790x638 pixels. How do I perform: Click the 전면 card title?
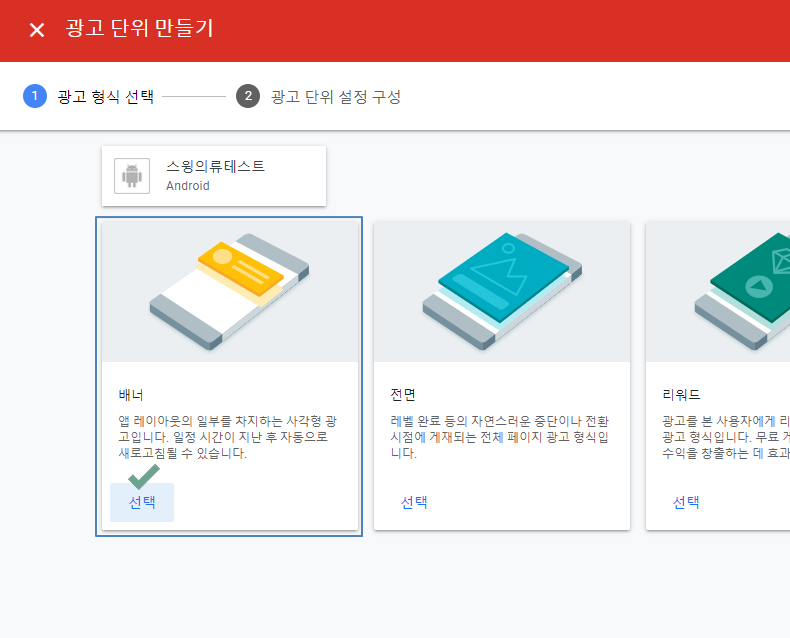404,394
